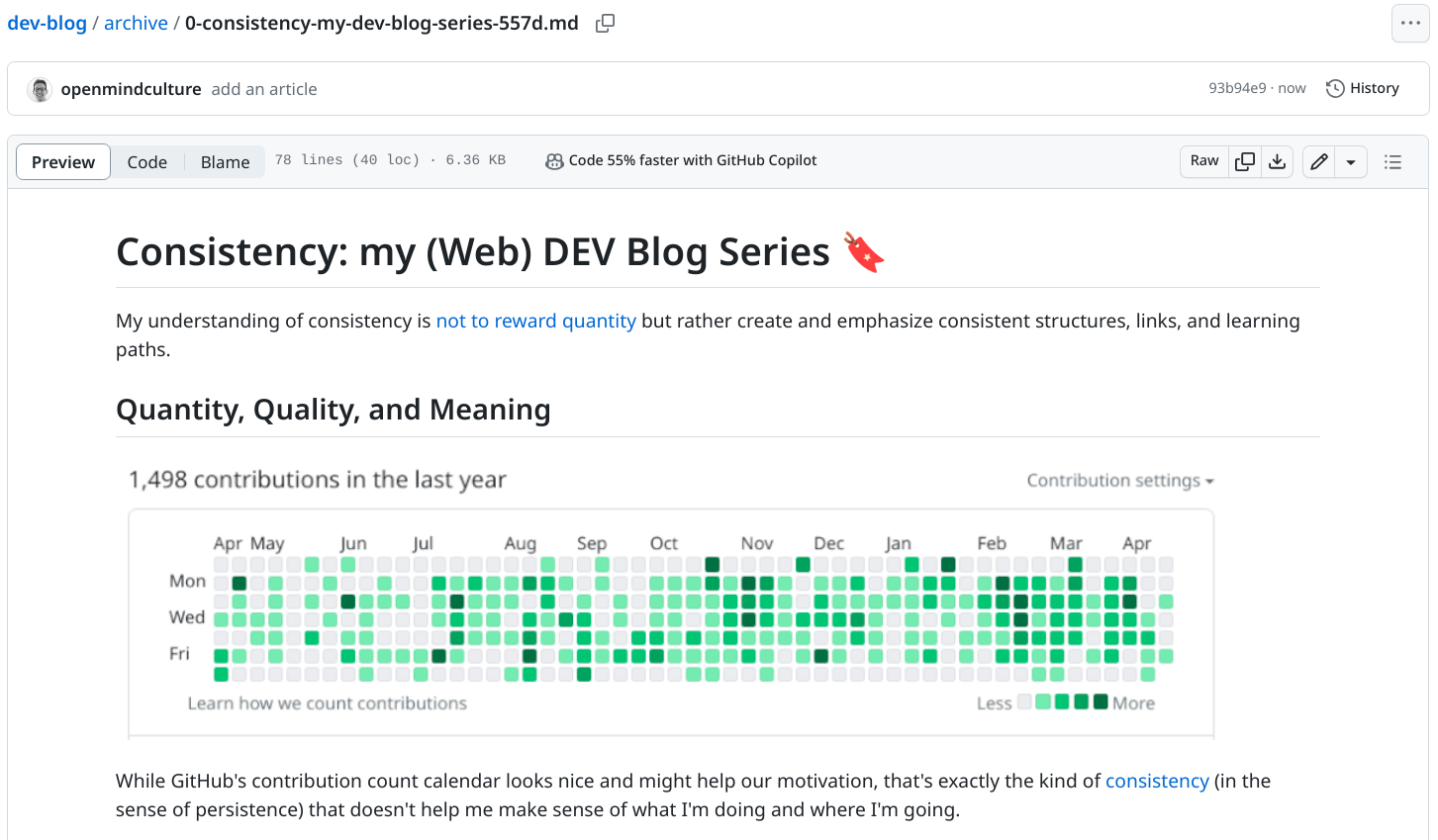Copy raw file contents icon
The width and height of the screenshot is (1438, 840).
tap(1245, 161)
